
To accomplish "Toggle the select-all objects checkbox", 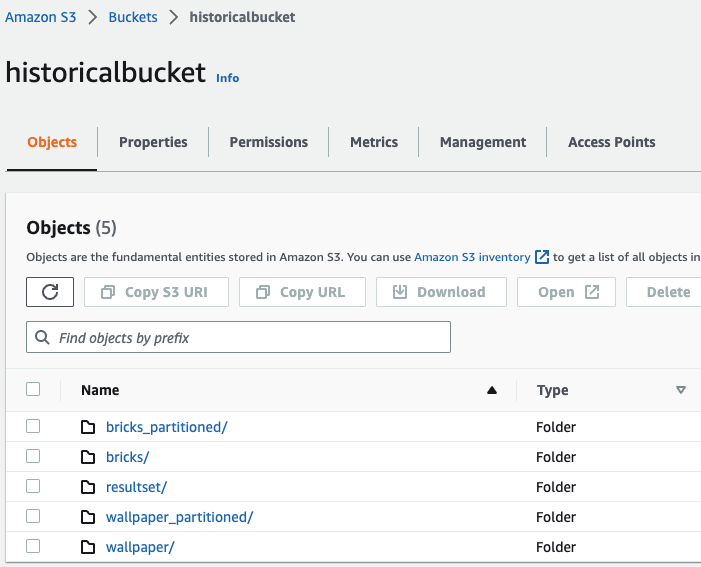I will click(33, 389).
